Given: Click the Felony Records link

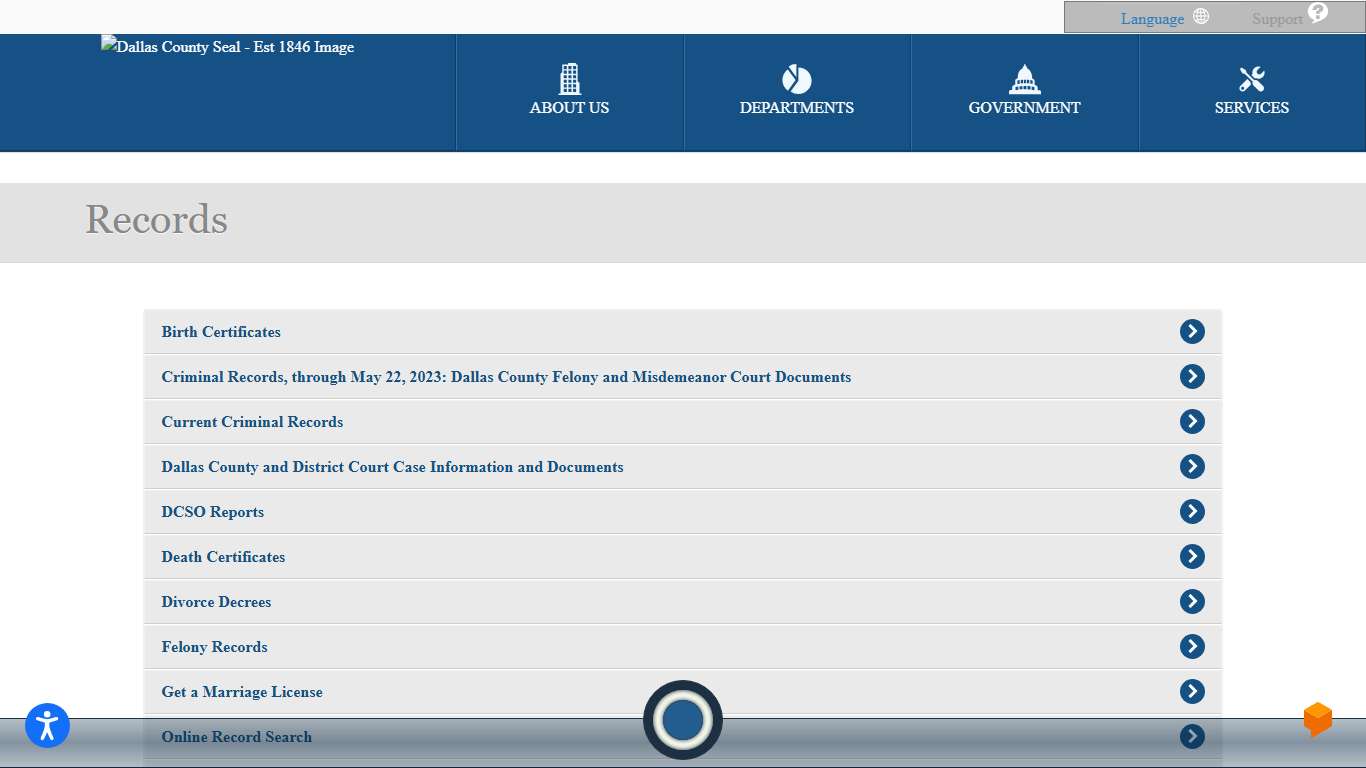Looking at the screenshot, I should (x=213, y=647).
